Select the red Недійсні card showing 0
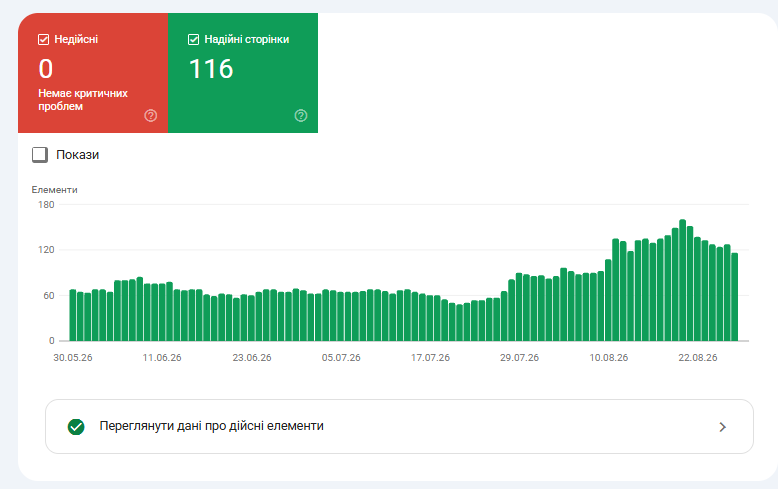This screenshot has height=489, width=778. [x=93, y=73]
